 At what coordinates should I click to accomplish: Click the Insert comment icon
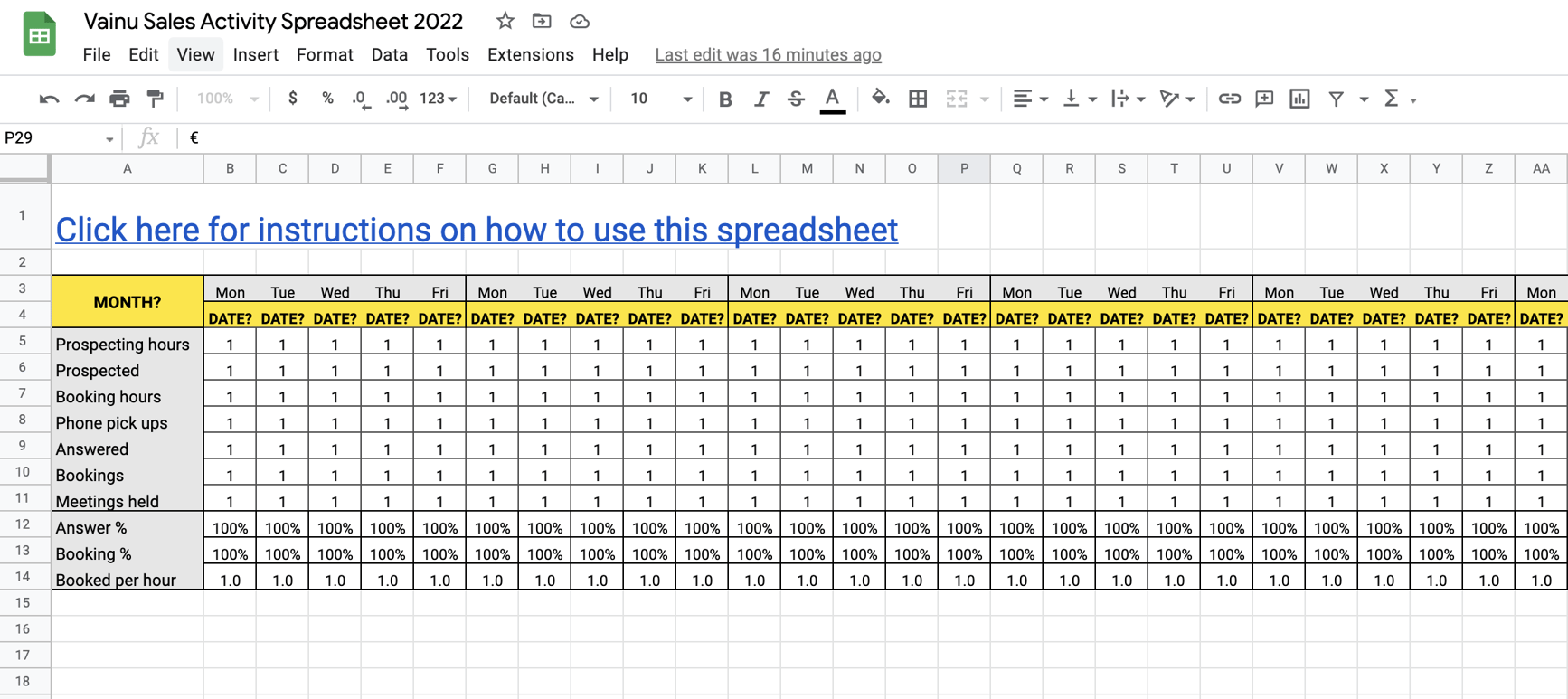tap(1264, 99)
